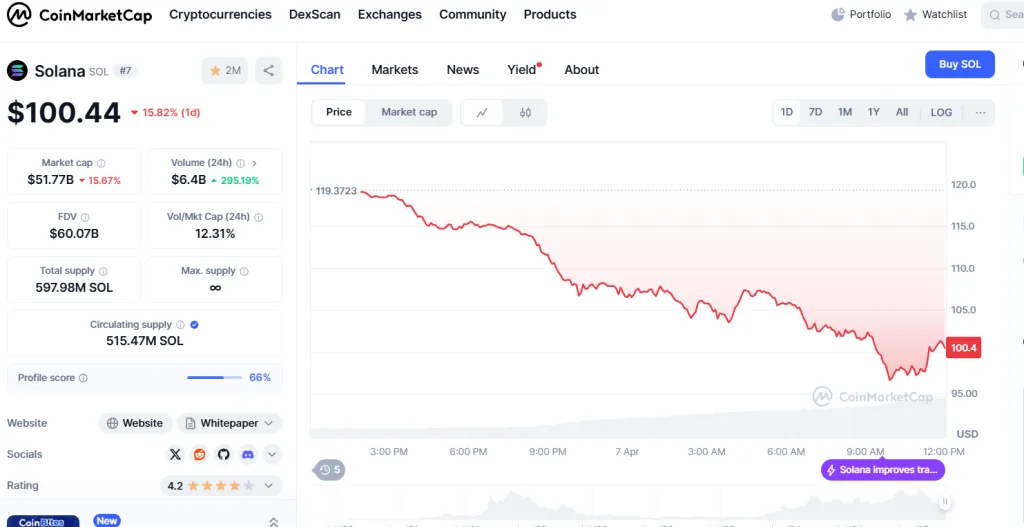The width and height of the screenshot is (1024, 527).
Task: Switch to the candlestick chart icon
Action: pyautogui.click(x=525, y=112)
